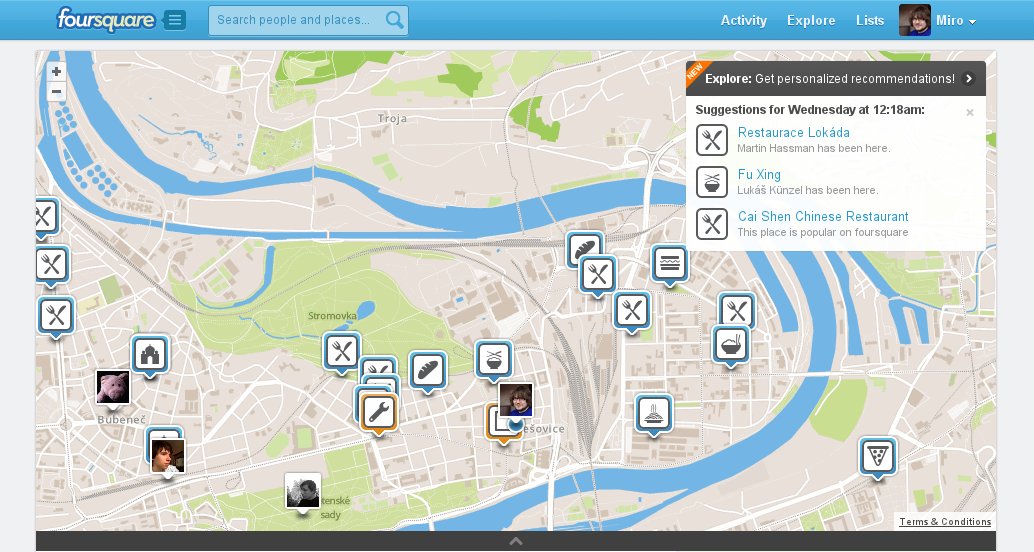Open the Restaurace Lokáda link
Viewport: 1034px width, 552px height.
[793, 132]
